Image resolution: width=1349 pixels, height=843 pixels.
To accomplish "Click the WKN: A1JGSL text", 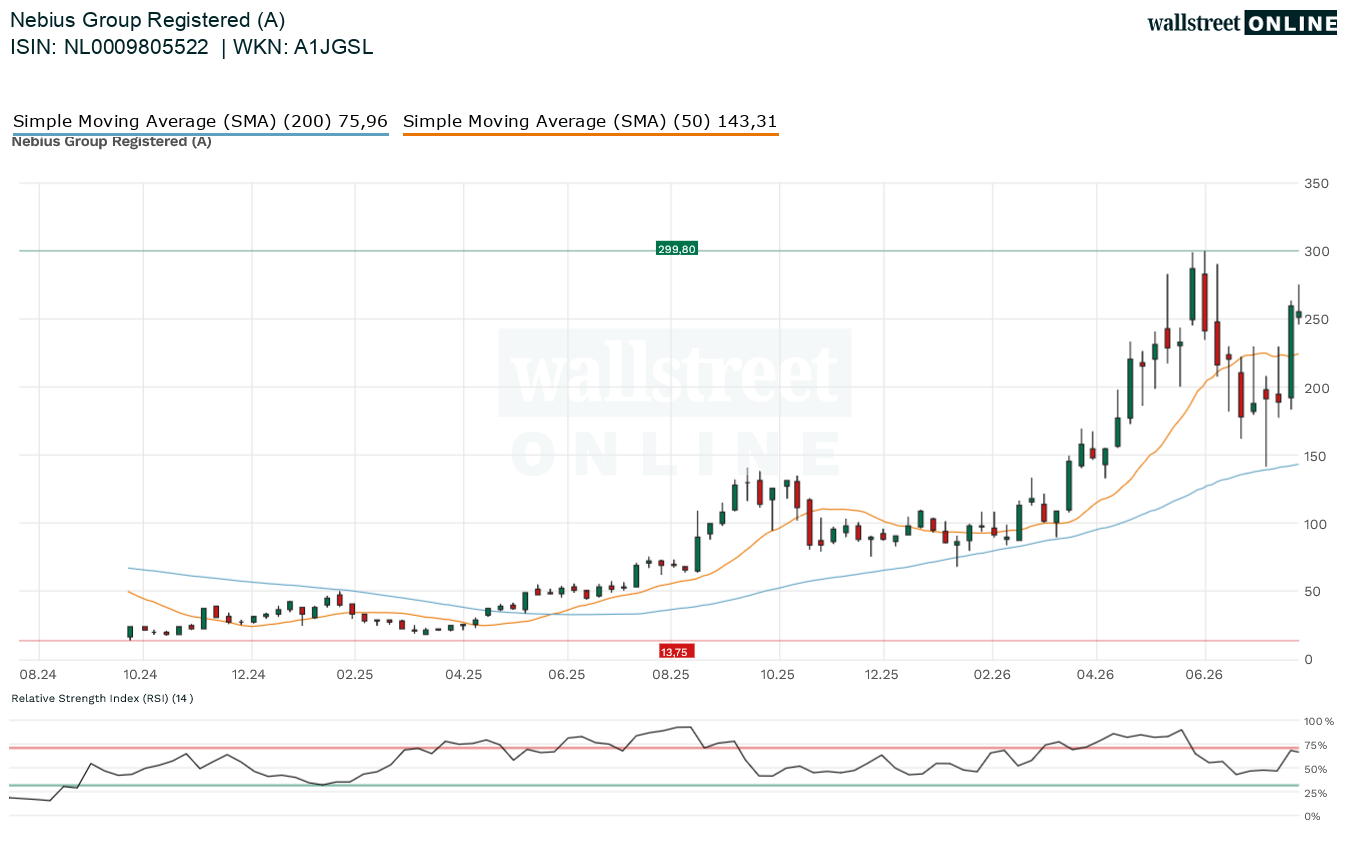I will pos(304,47).
